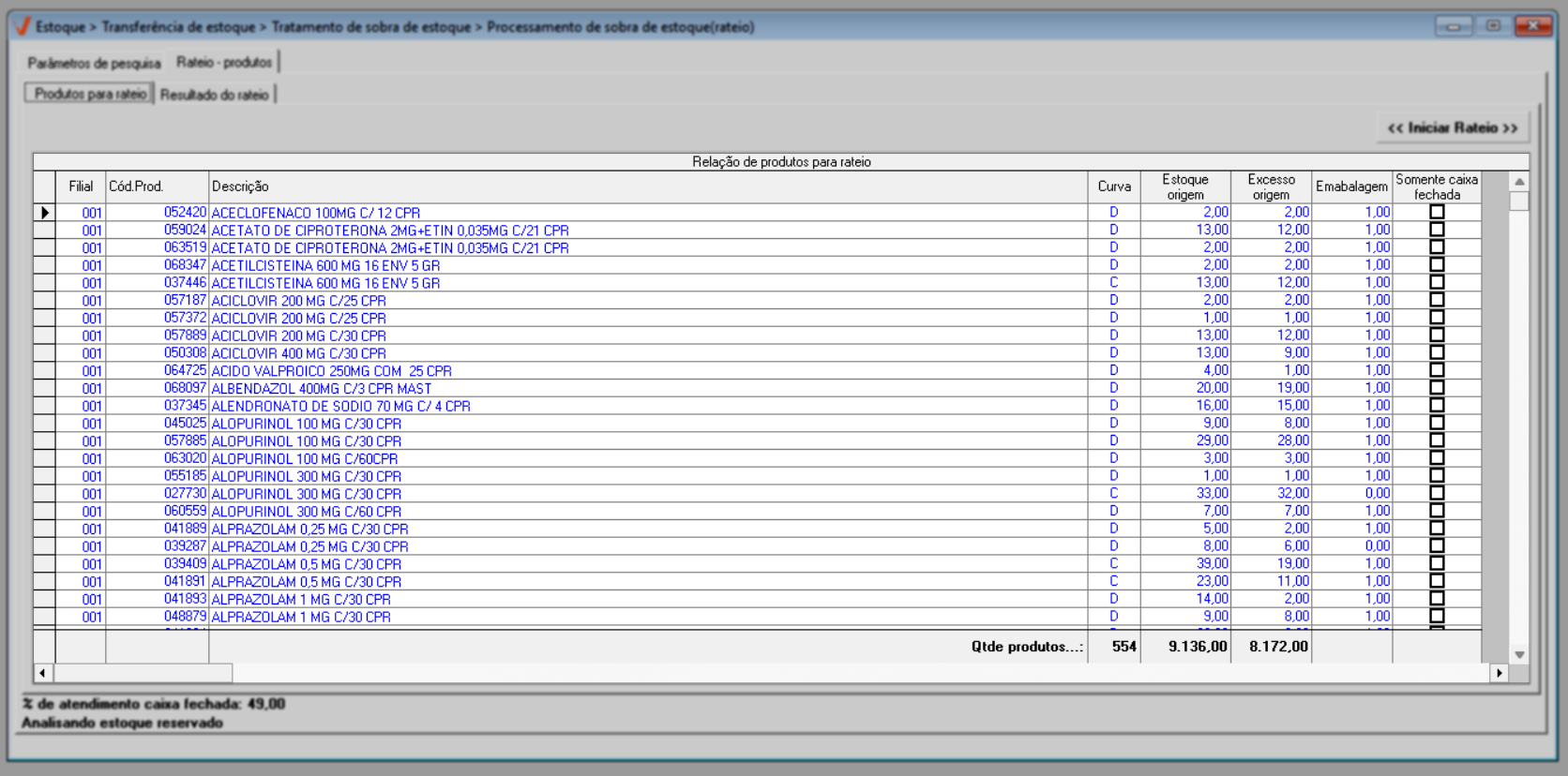Check Somente caixa fechada for ALENDRONATO DE SODIO
The height and width of the screenshot is (776, 1568).
[1437, 405]
